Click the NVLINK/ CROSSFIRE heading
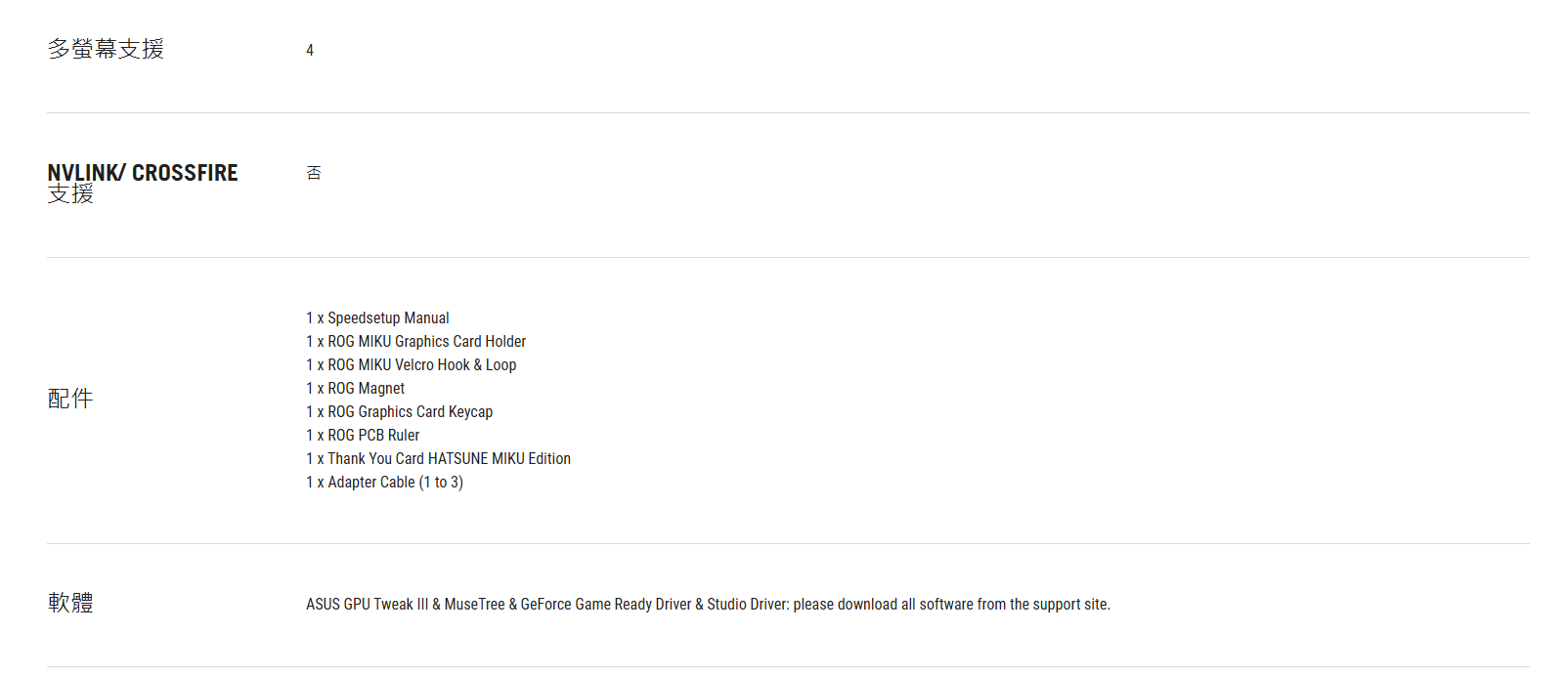The image size is (1568, 675). [143, 173]
